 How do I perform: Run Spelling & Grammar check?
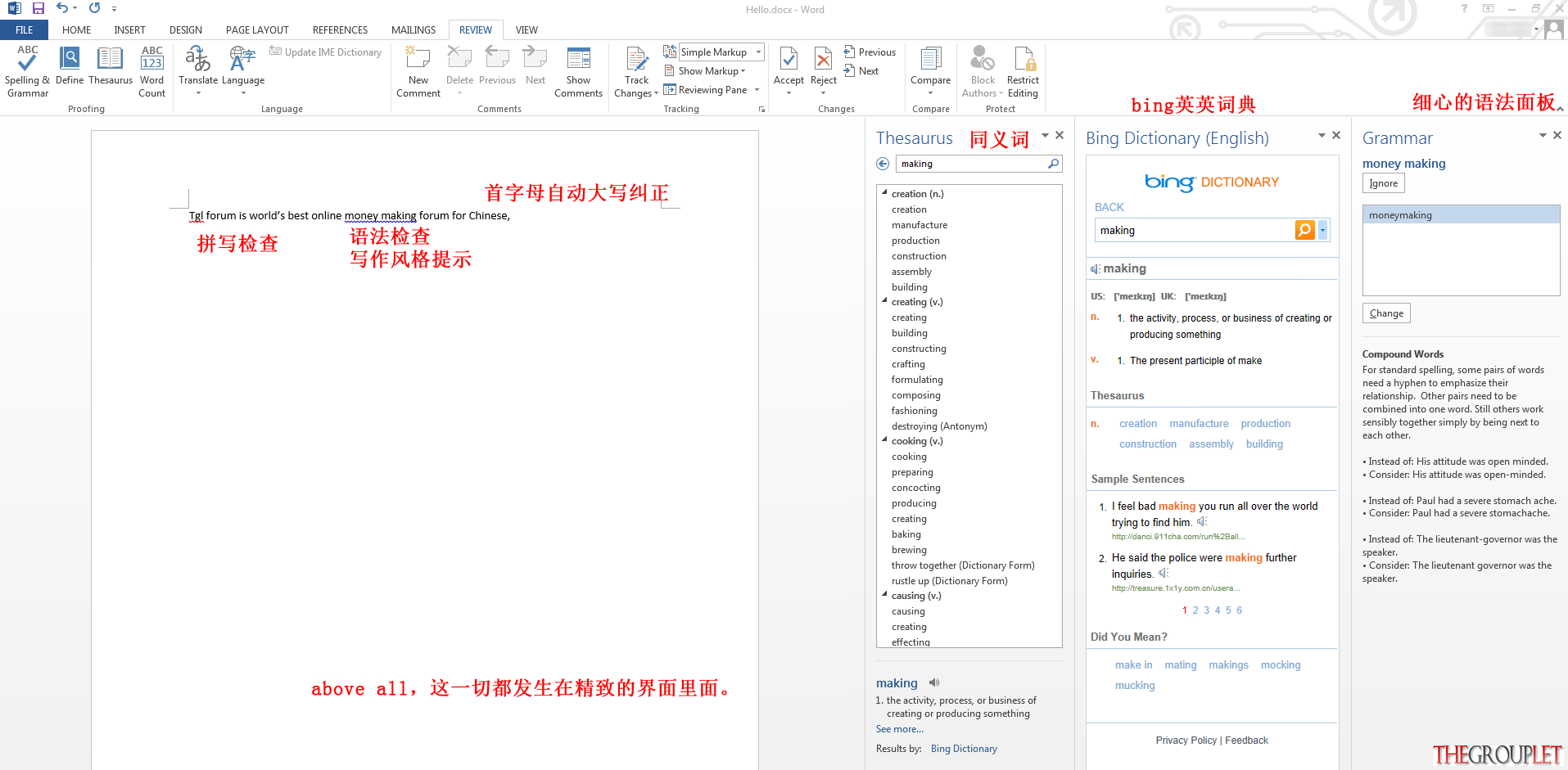point(27,71)
